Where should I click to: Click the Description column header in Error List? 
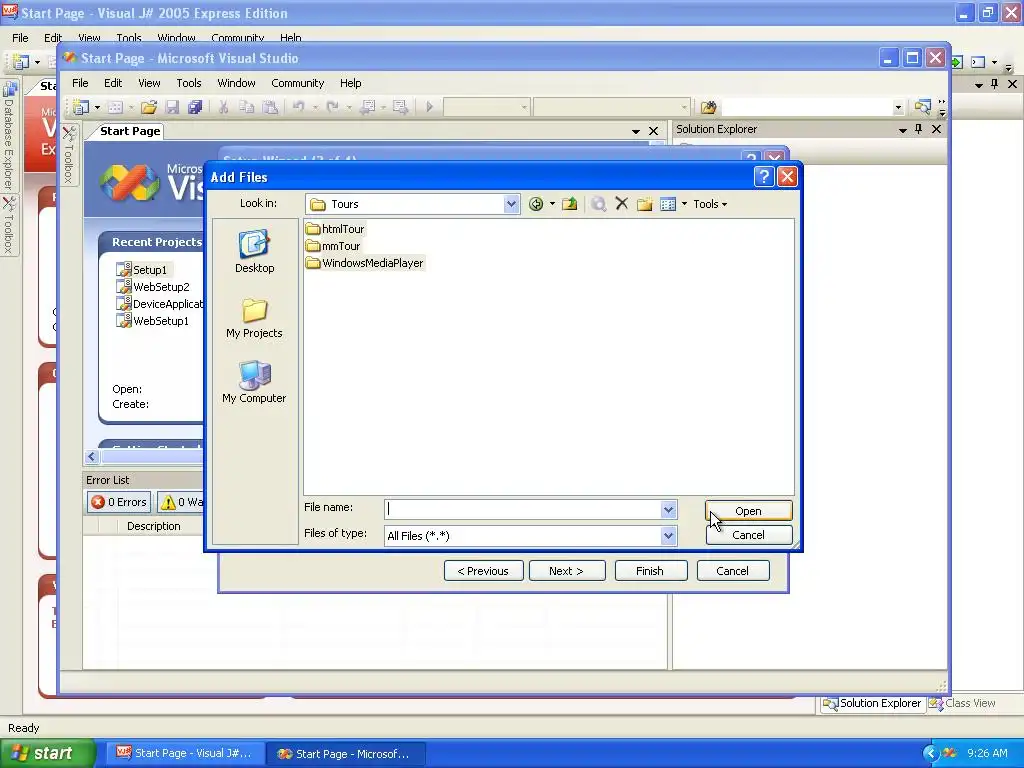(153, 526)
